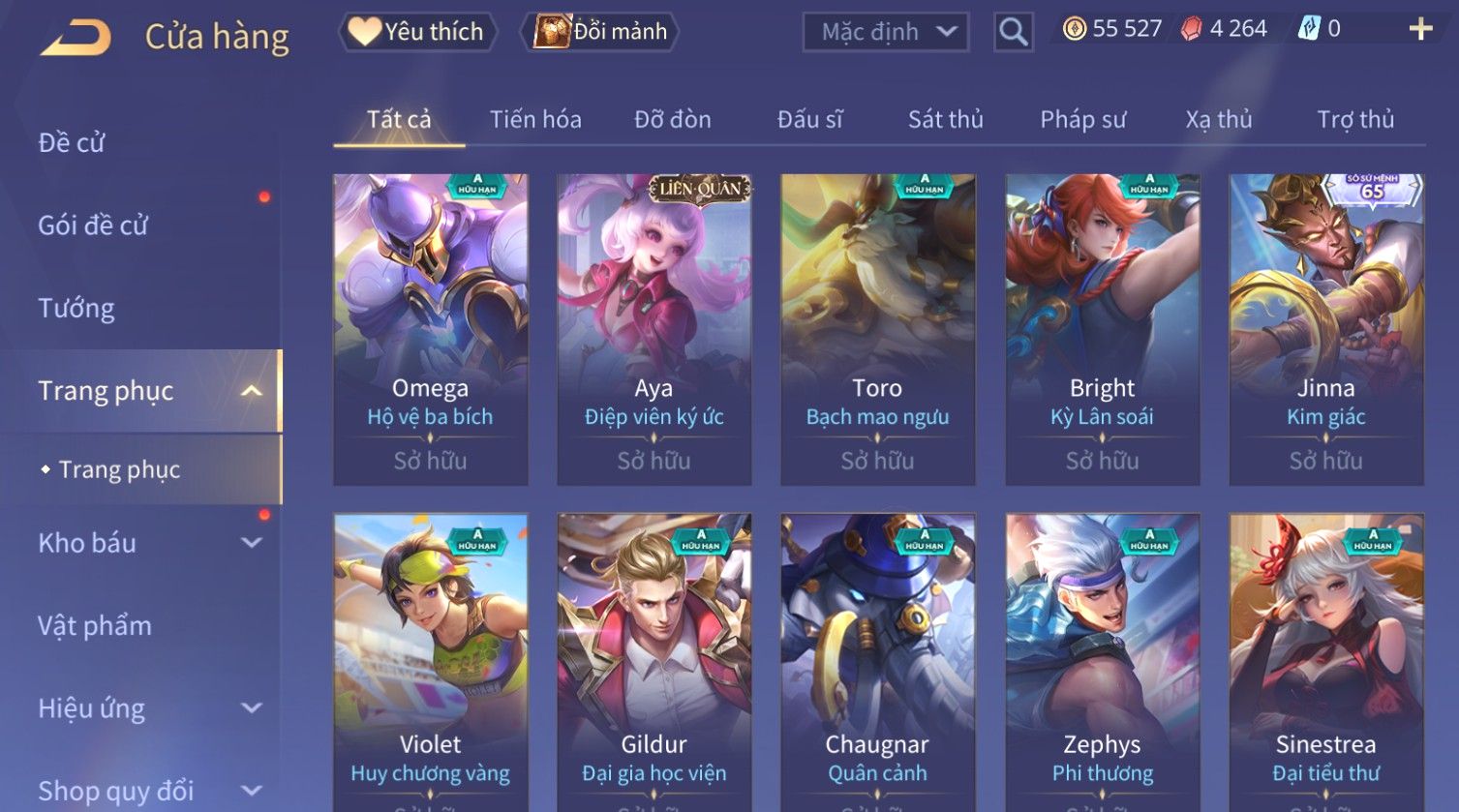Expand the Hiệu ứng sidebar section

(252, 708)
